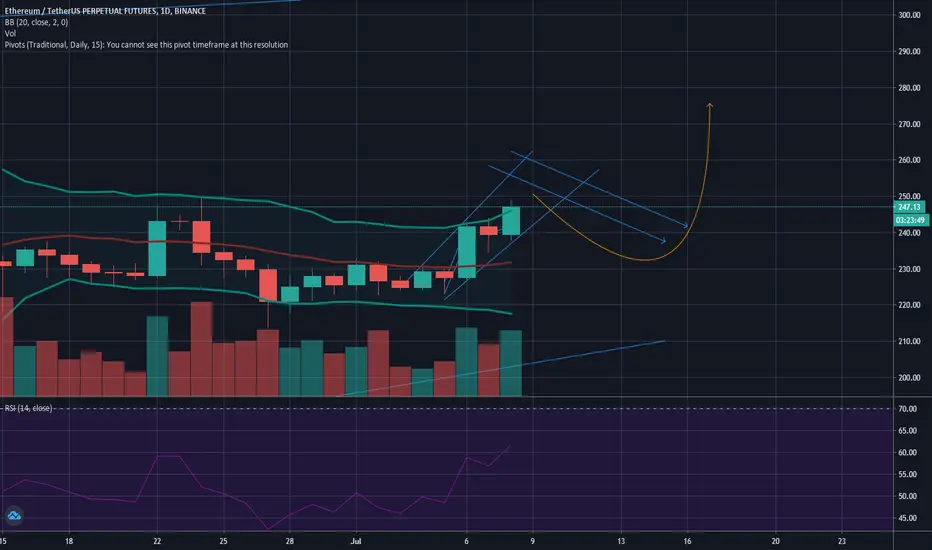
Task: Click the candle countdown timer 03:23:49
Action: tap(910, 220)
